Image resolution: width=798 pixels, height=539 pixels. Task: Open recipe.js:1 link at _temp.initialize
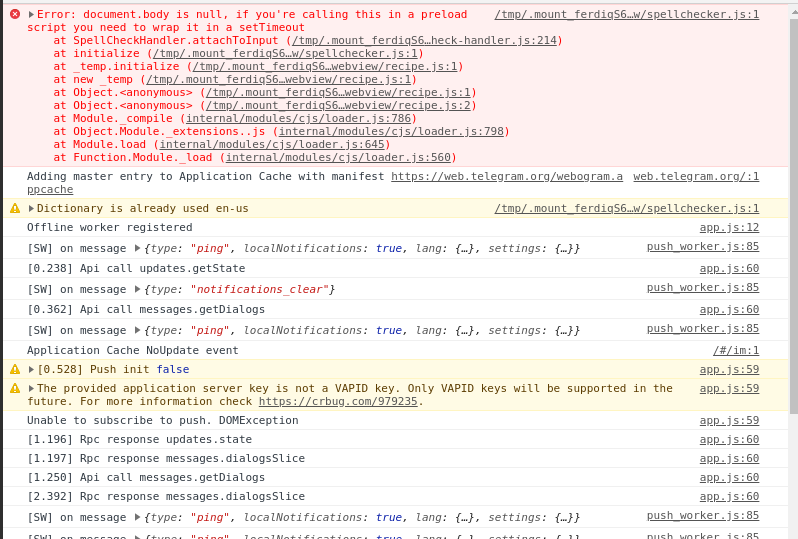325,66
